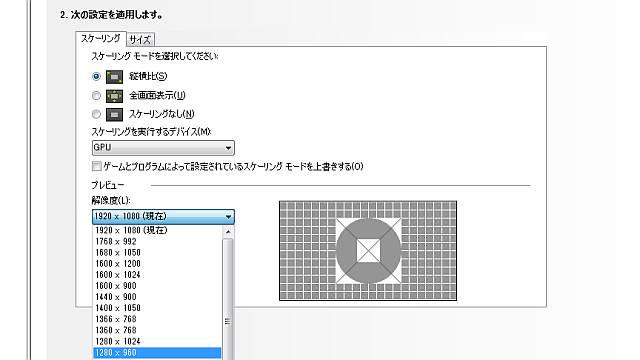Click the resolution list scrollbar thumb
This screenshot has width=640, height=360.
click(228, 300)
